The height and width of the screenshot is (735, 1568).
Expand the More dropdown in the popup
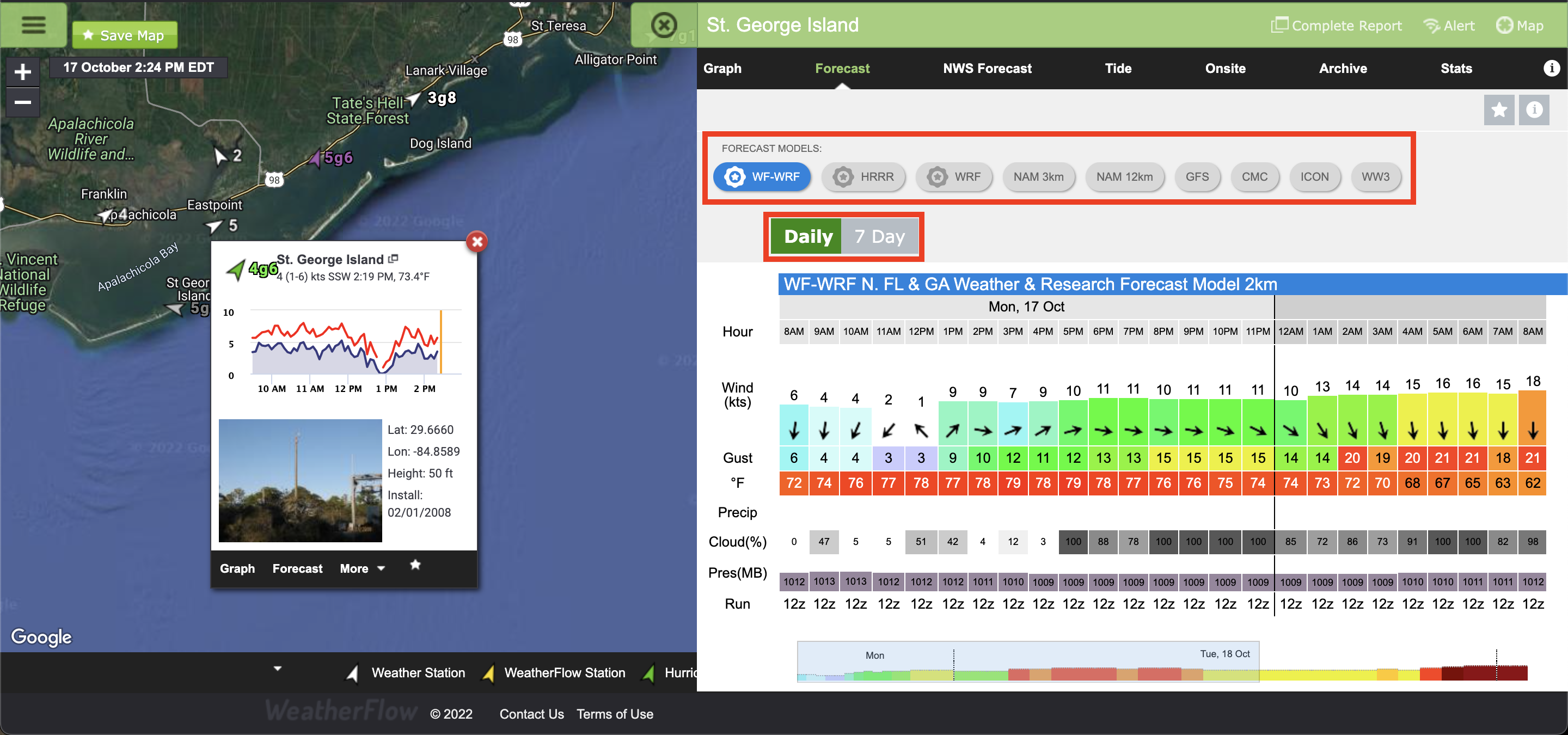pyautogui.click(x=362, y=569)
